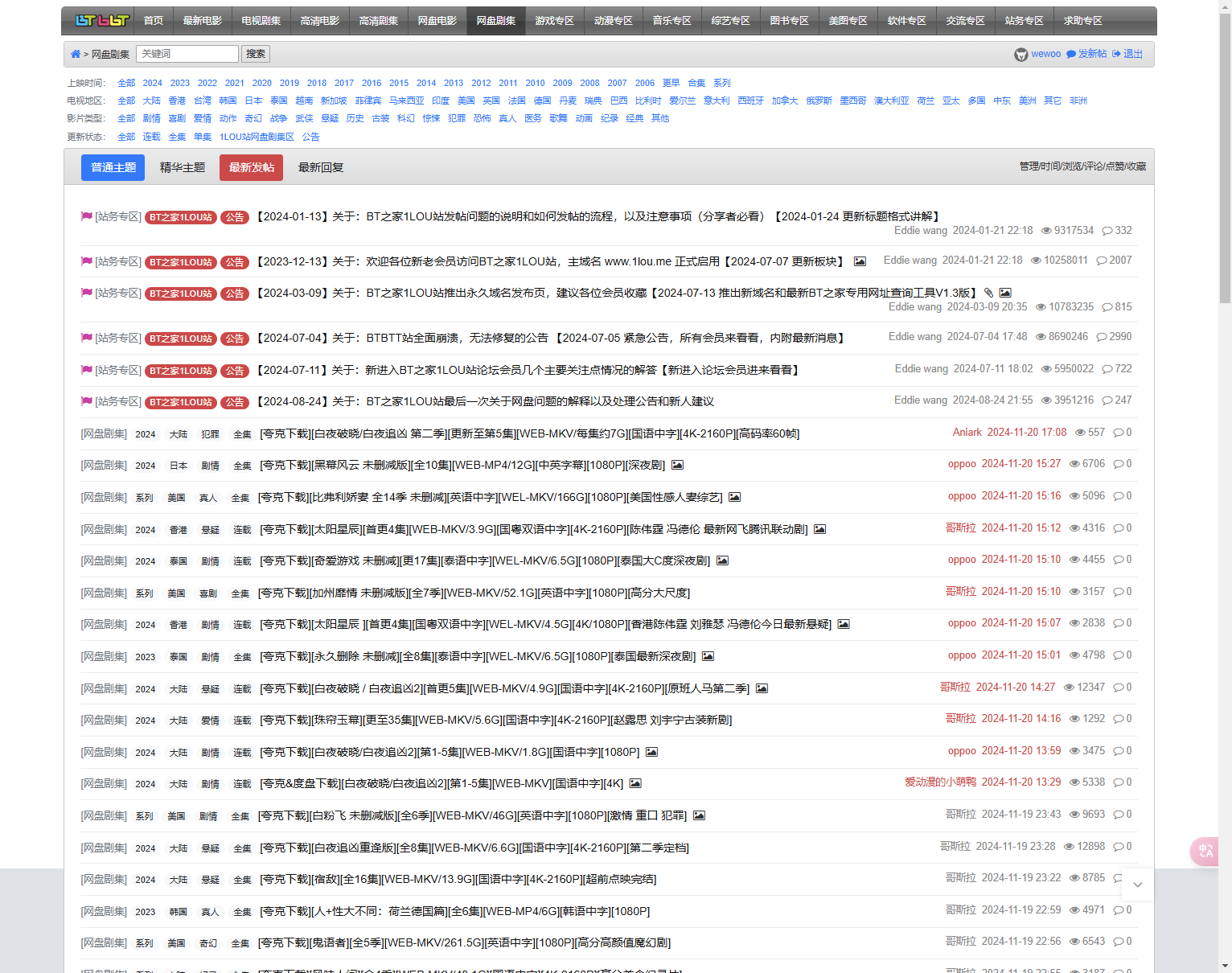Open the 首页 navigation item
The height and width of the screenshot is (973, 1232).
[154, 21]
